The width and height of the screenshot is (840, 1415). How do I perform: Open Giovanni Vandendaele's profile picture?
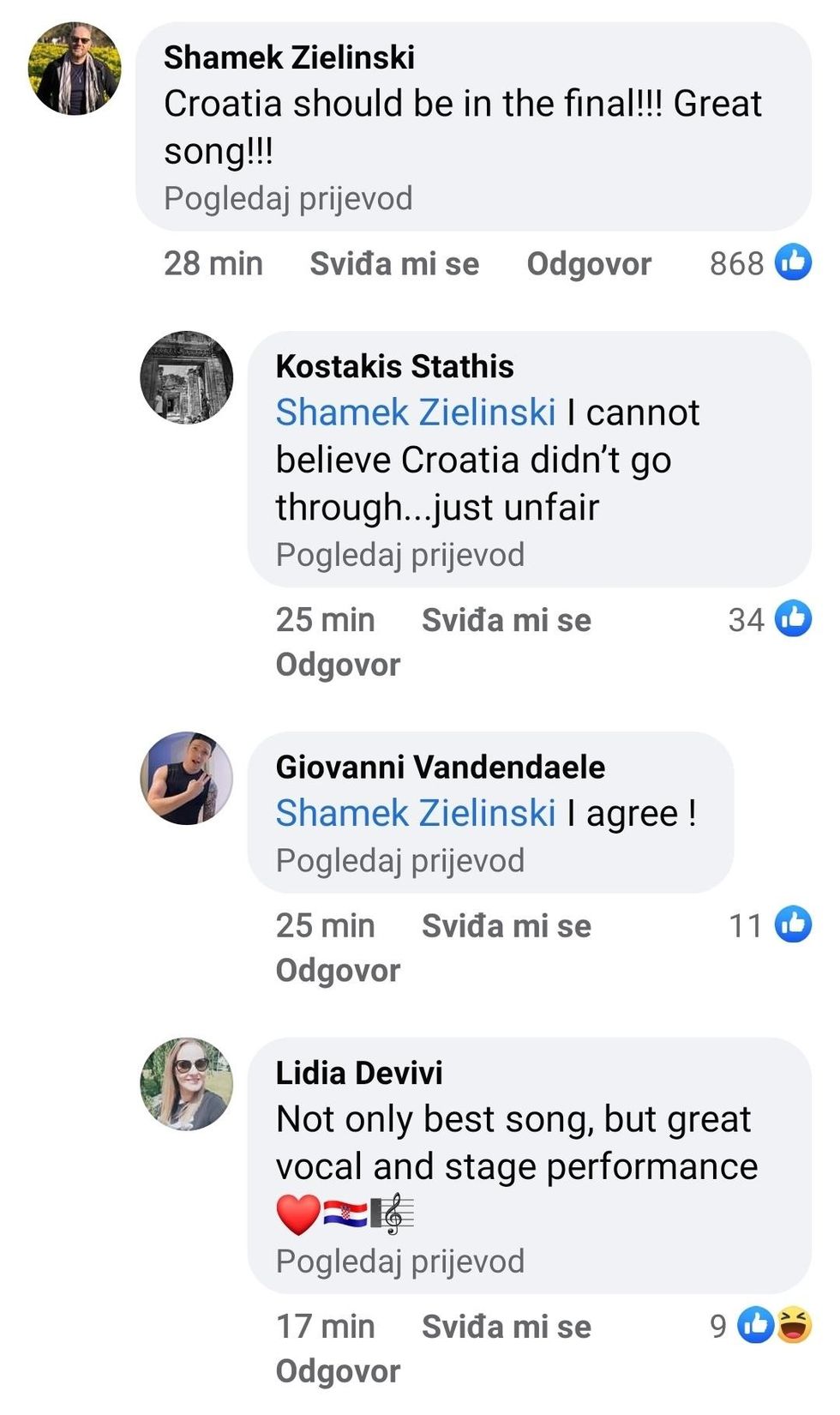pyautogui.click(x=187, y=778)
